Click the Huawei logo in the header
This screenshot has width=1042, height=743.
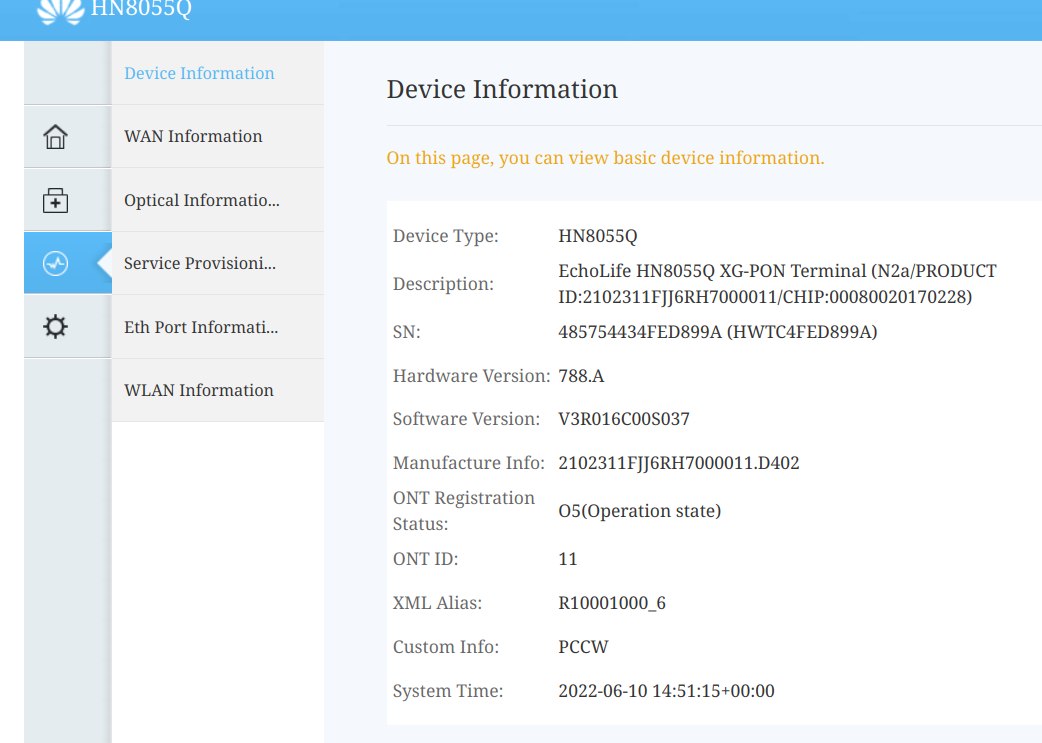click(60, 11)
